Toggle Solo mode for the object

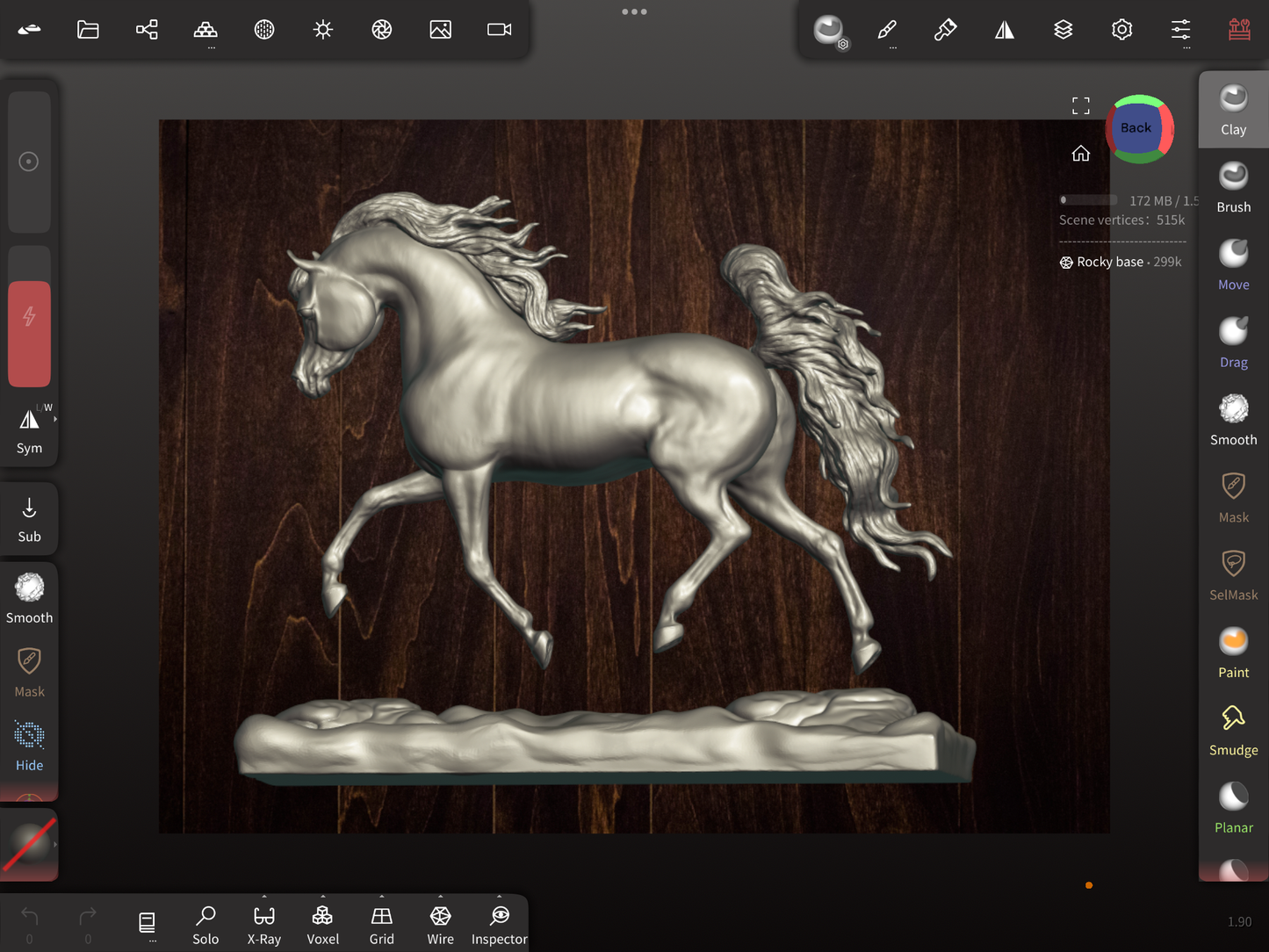205,925
